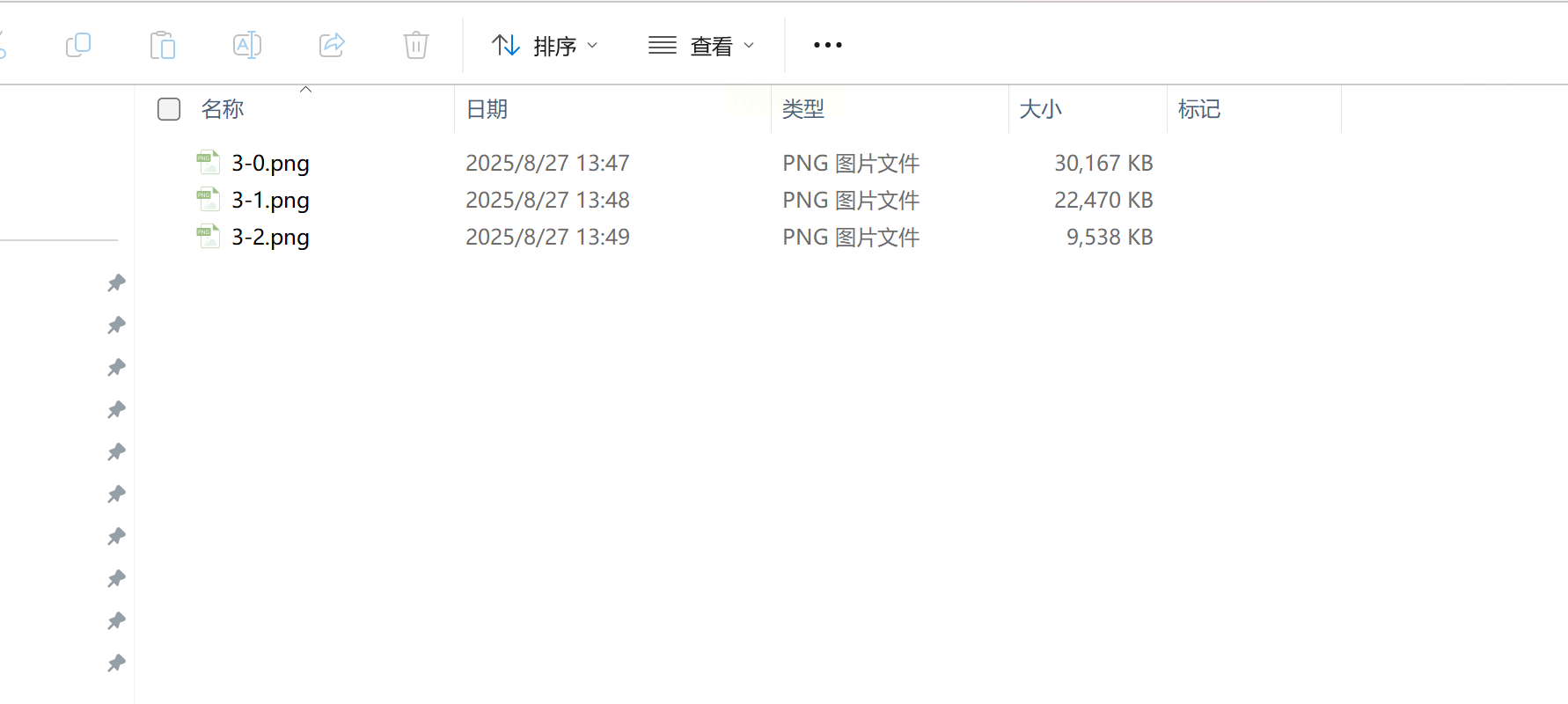Click the Copy icon in toolbar

click(x=78, y=45)
